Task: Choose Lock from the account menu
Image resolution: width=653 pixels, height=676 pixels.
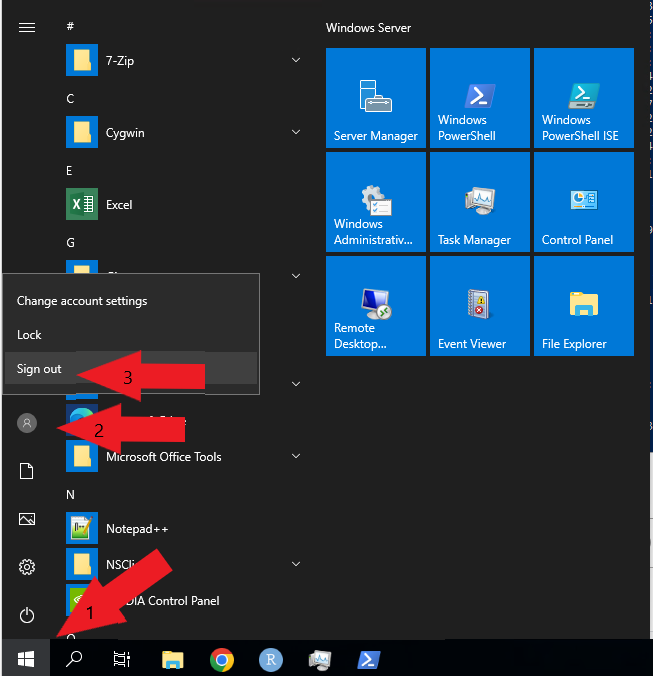Action: (x=131, y=335)
